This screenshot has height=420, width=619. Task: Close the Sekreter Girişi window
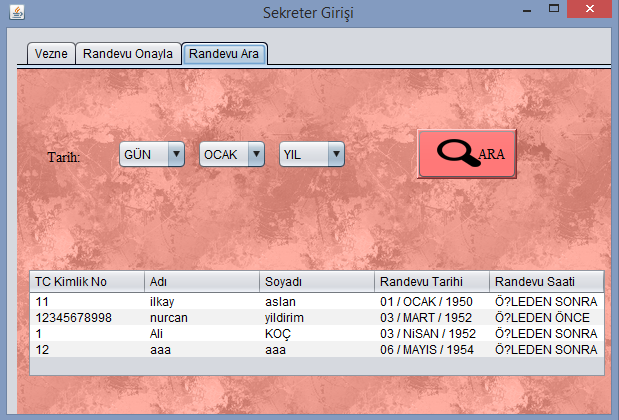pos(592,10)
